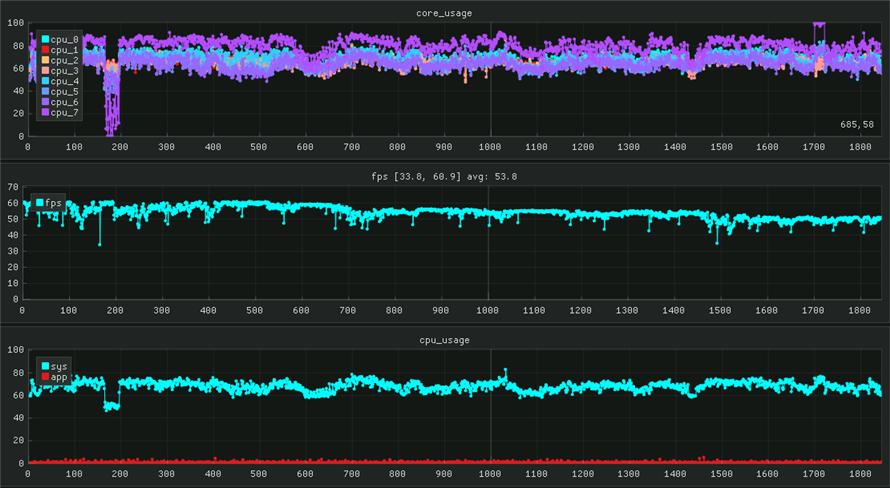Toggle the cpu_6 legend entry

click(x=58, y=103)
